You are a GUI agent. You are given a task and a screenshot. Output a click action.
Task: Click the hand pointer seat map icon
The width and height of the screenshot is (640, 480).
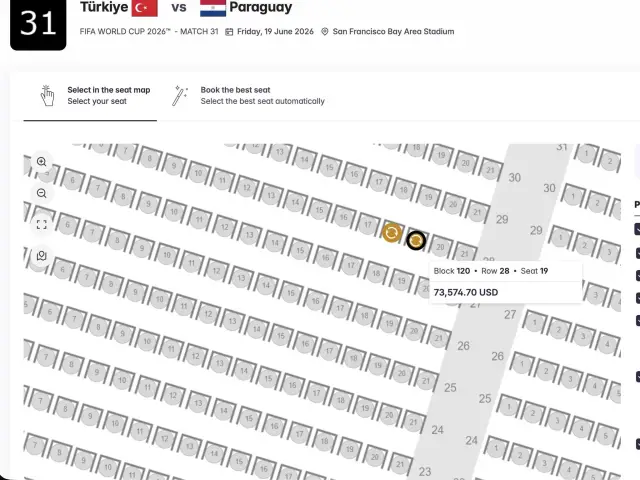[x=47, y=96]
